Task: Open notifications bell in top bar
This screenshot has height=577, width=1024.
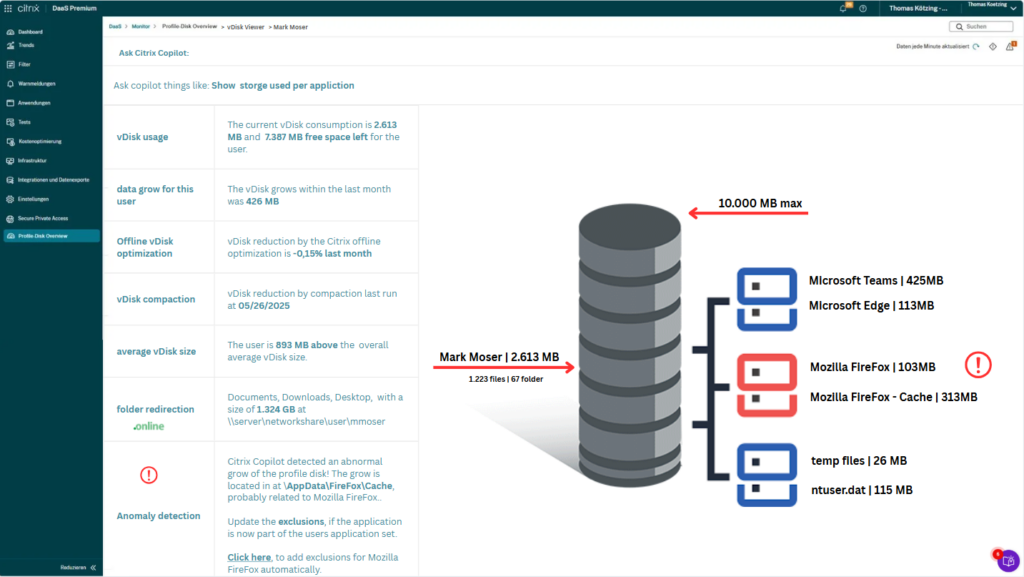Action: (844, 8)
